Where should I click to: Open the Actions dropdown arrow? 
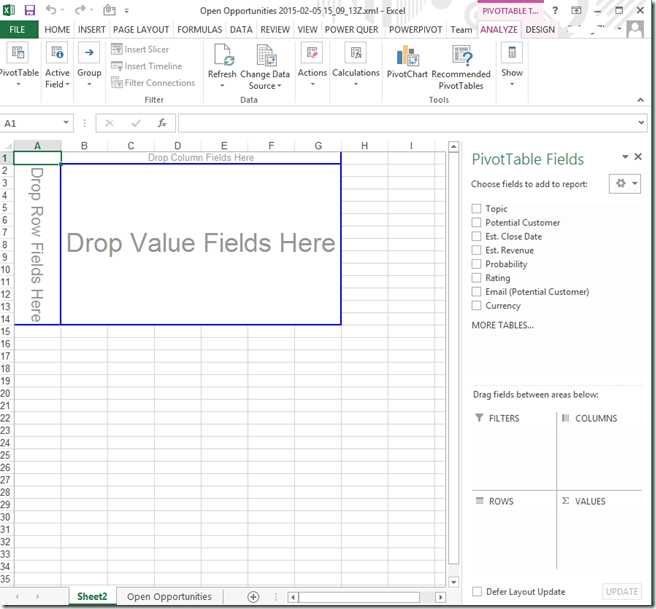(312, 84)
